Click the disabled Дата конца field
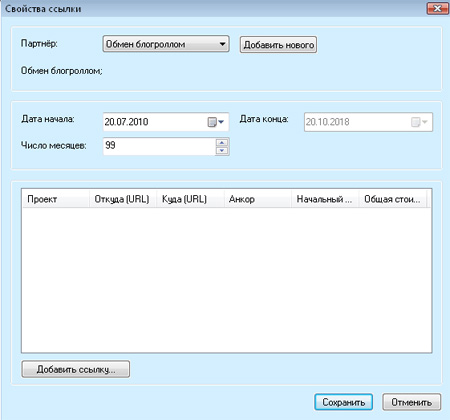This screenshot has width=450, height=420. 368,122
